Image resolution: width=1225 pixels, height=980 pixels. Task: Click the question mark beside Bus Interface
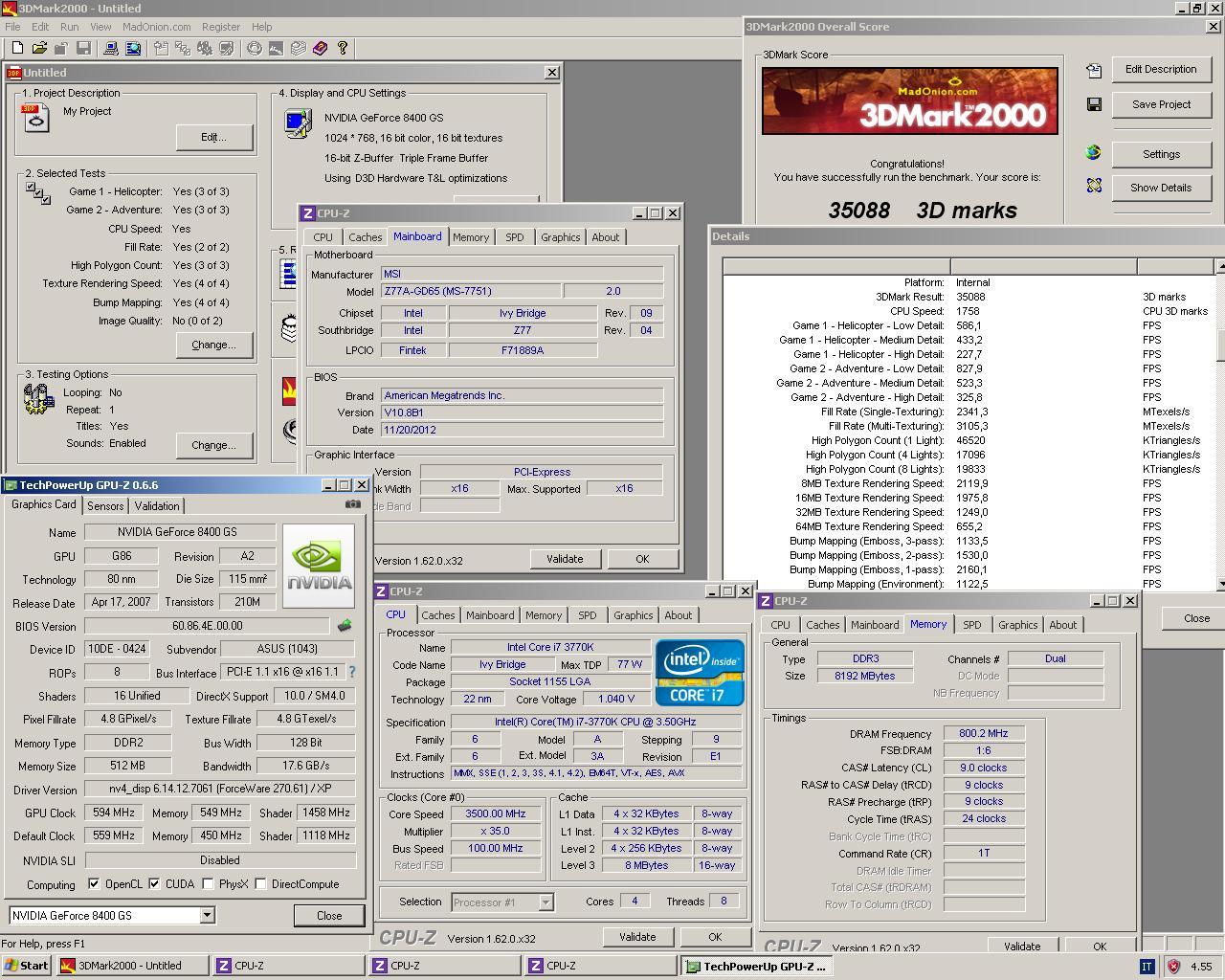click(351, 672)
